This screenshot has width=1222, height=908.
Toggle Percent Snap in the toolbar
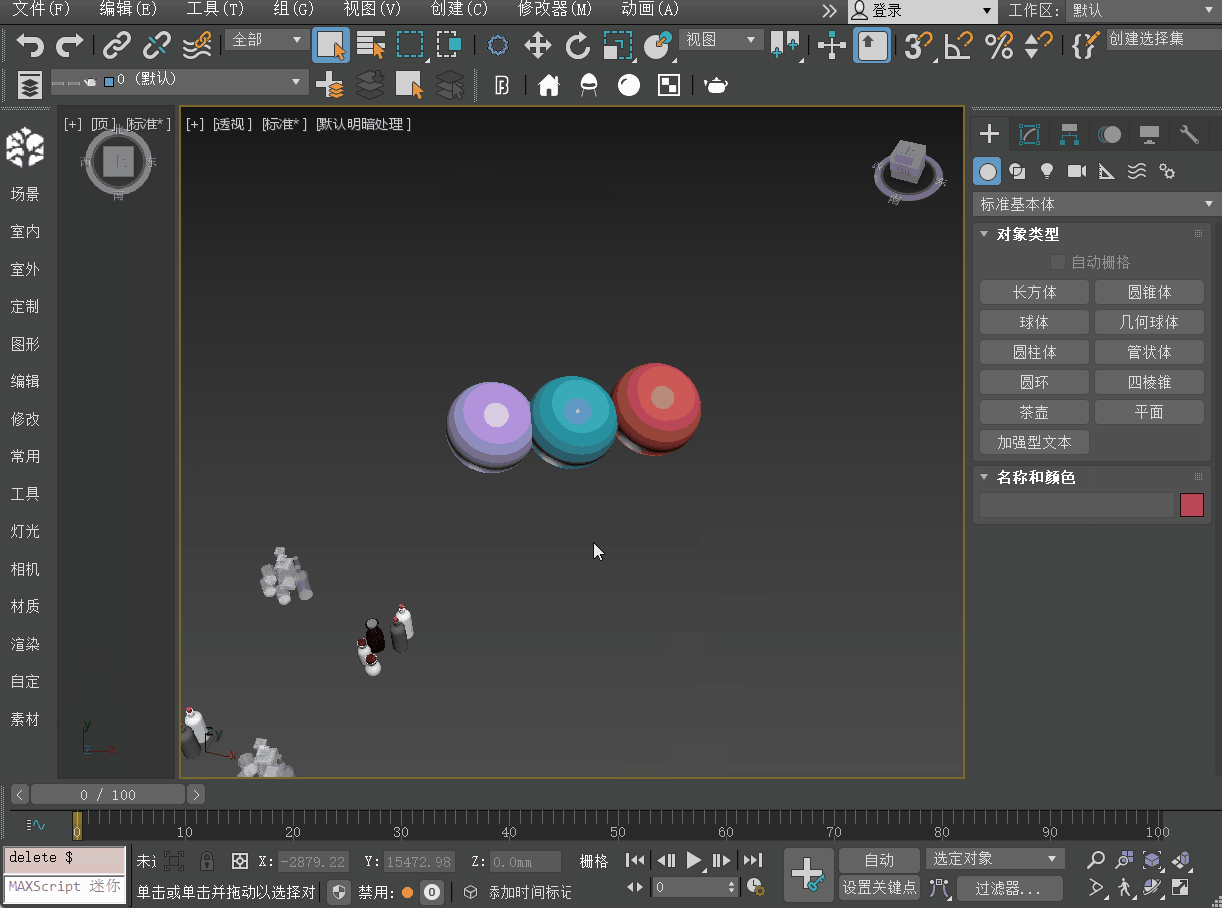pos(999,45)
